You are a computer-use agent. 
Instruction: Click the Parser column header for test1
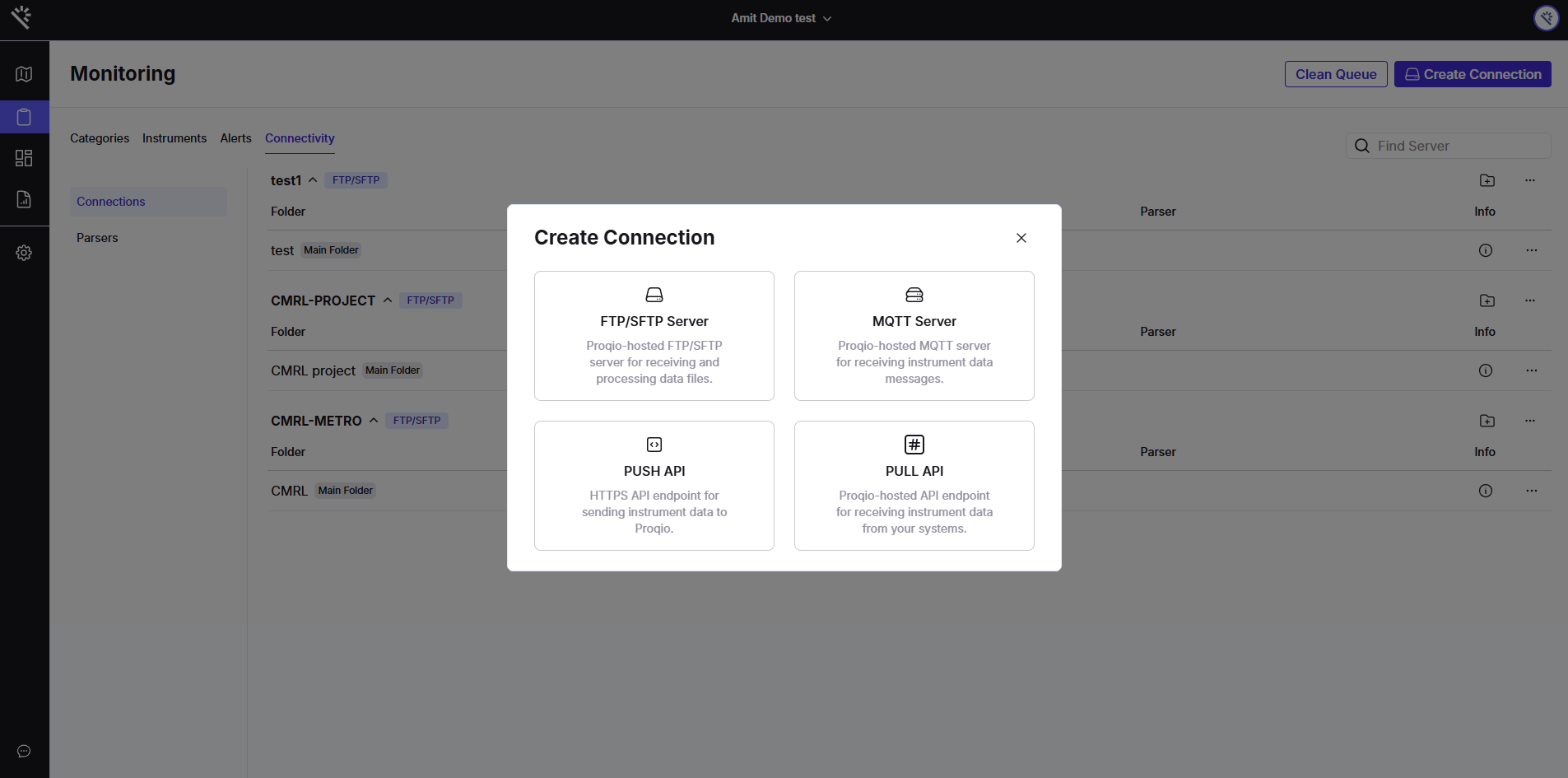pos(1158,212)
